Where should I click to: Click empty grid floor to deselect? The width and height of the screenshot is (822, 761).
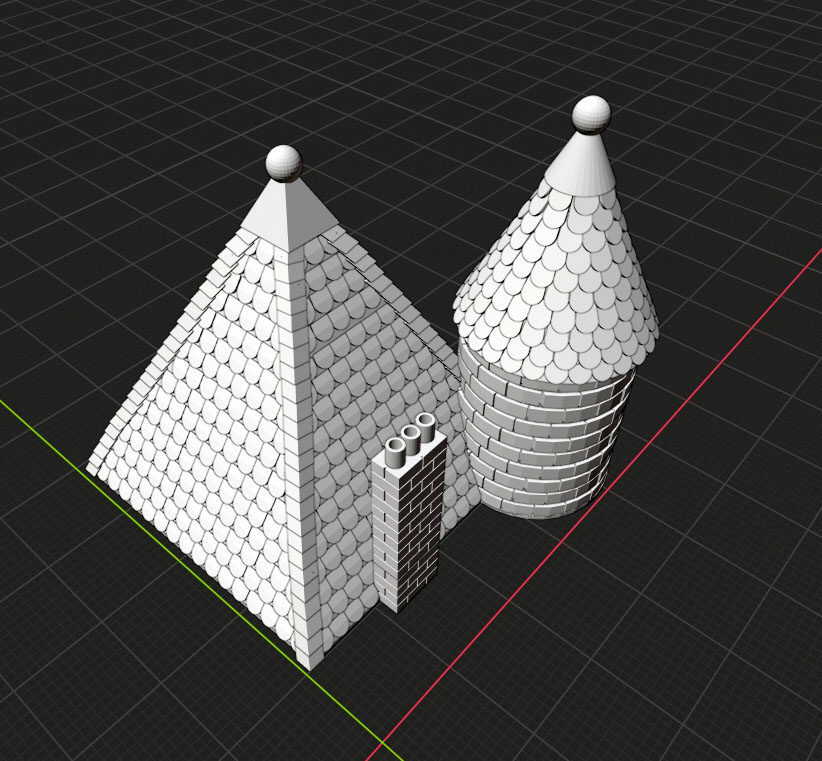pos(650,650)
